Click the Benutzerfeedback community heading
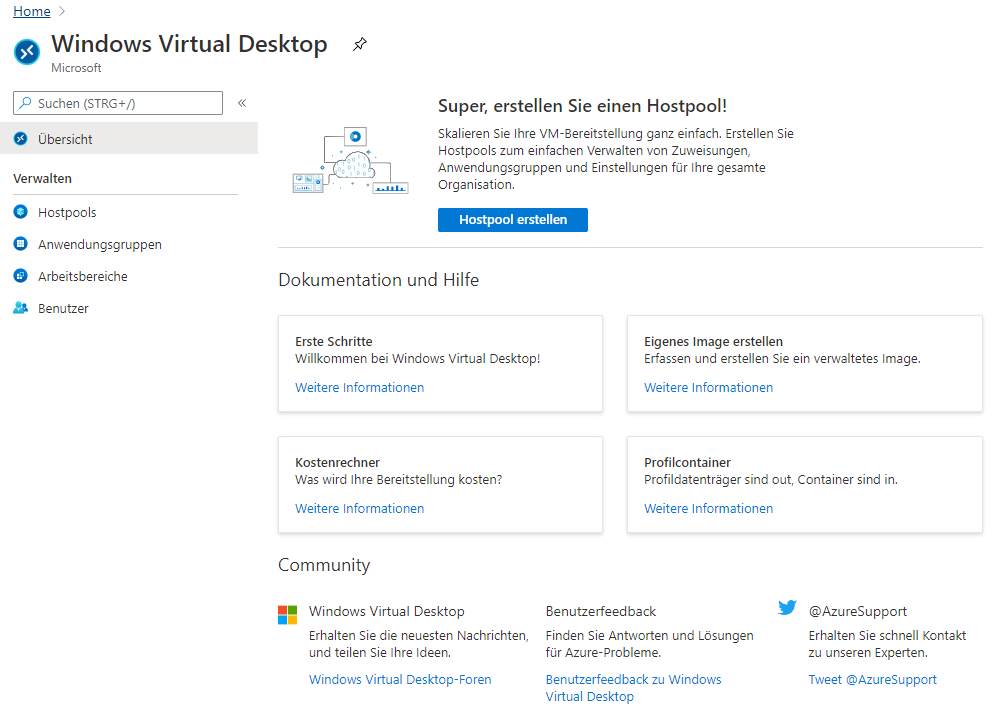The height and width of the screenshot is (725, 1005). point(601,611)
